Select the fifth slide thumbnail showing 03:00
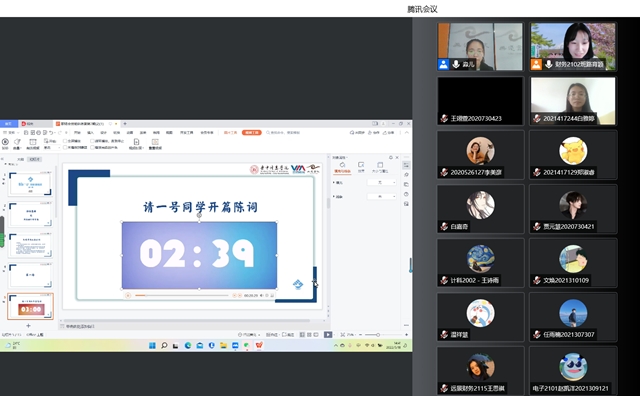The image size is (640, 396). pyautogui.click(x=31, y=306)
